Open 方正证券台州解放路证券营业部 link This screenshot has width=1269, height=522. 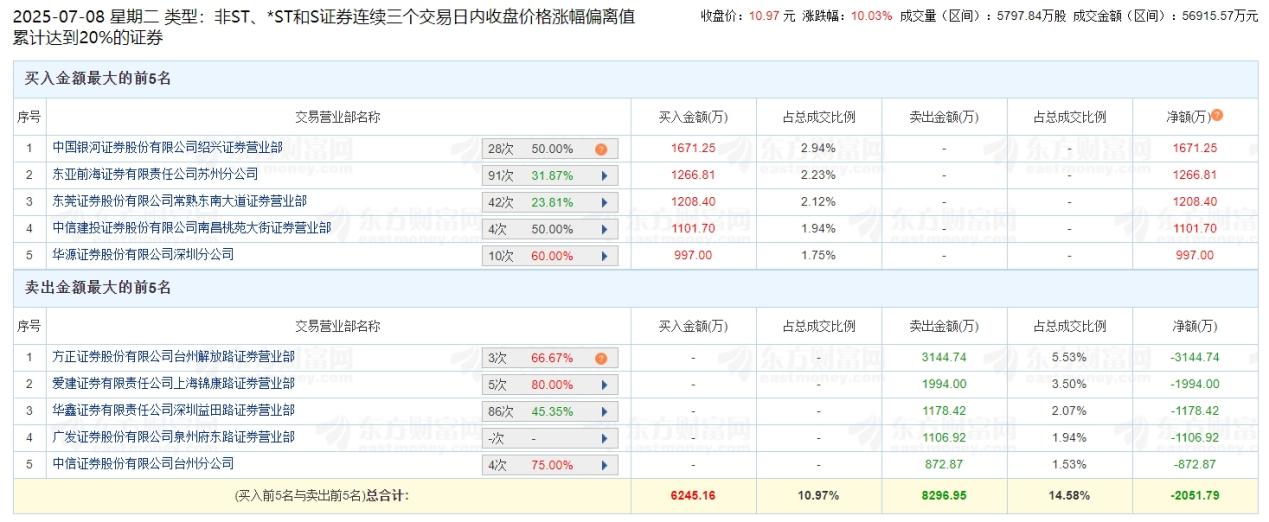coord(173,357)
